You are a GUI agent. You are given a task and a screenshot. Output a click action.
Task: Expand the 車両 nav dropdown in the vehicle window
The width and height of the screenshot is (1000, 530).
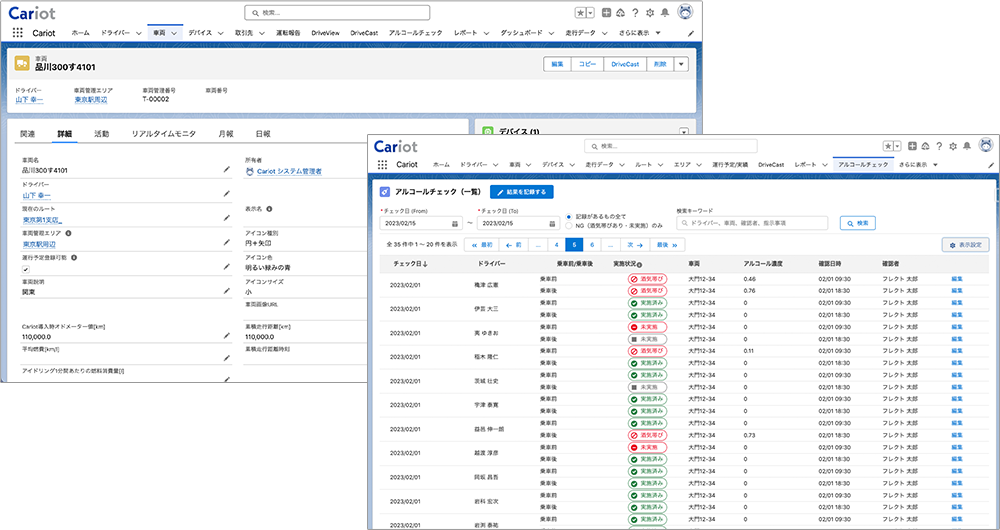tap(173, 33)
